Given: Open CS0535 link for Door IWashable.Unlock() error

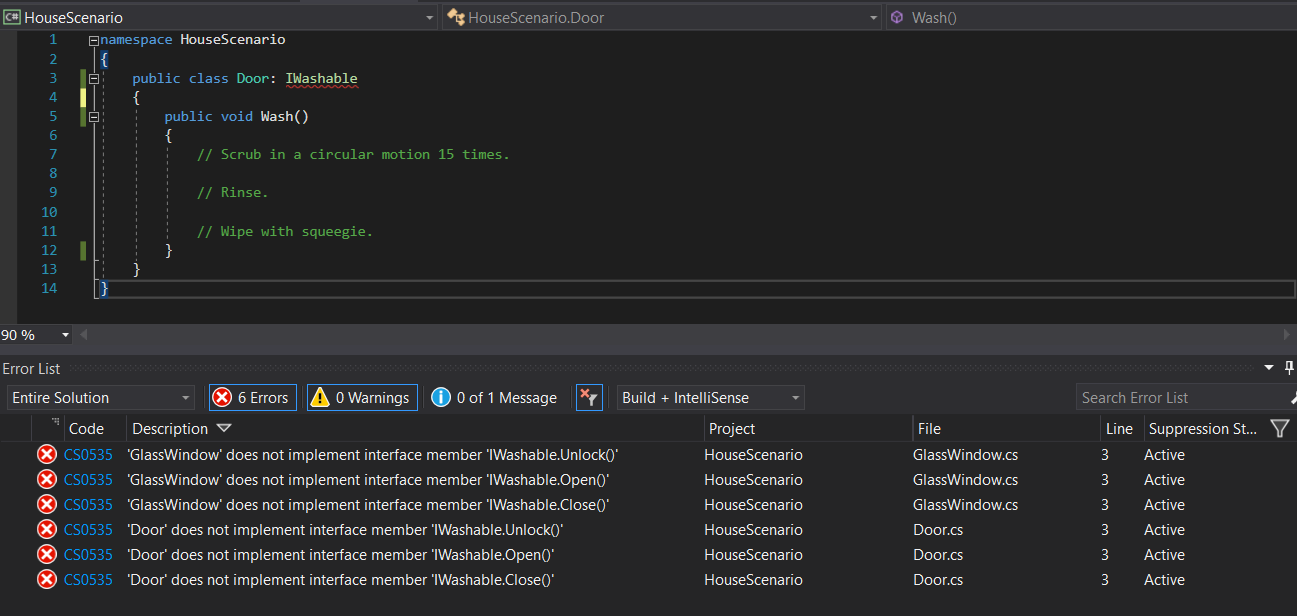Looking at the screenshot, I should click(x=88, y=530).
